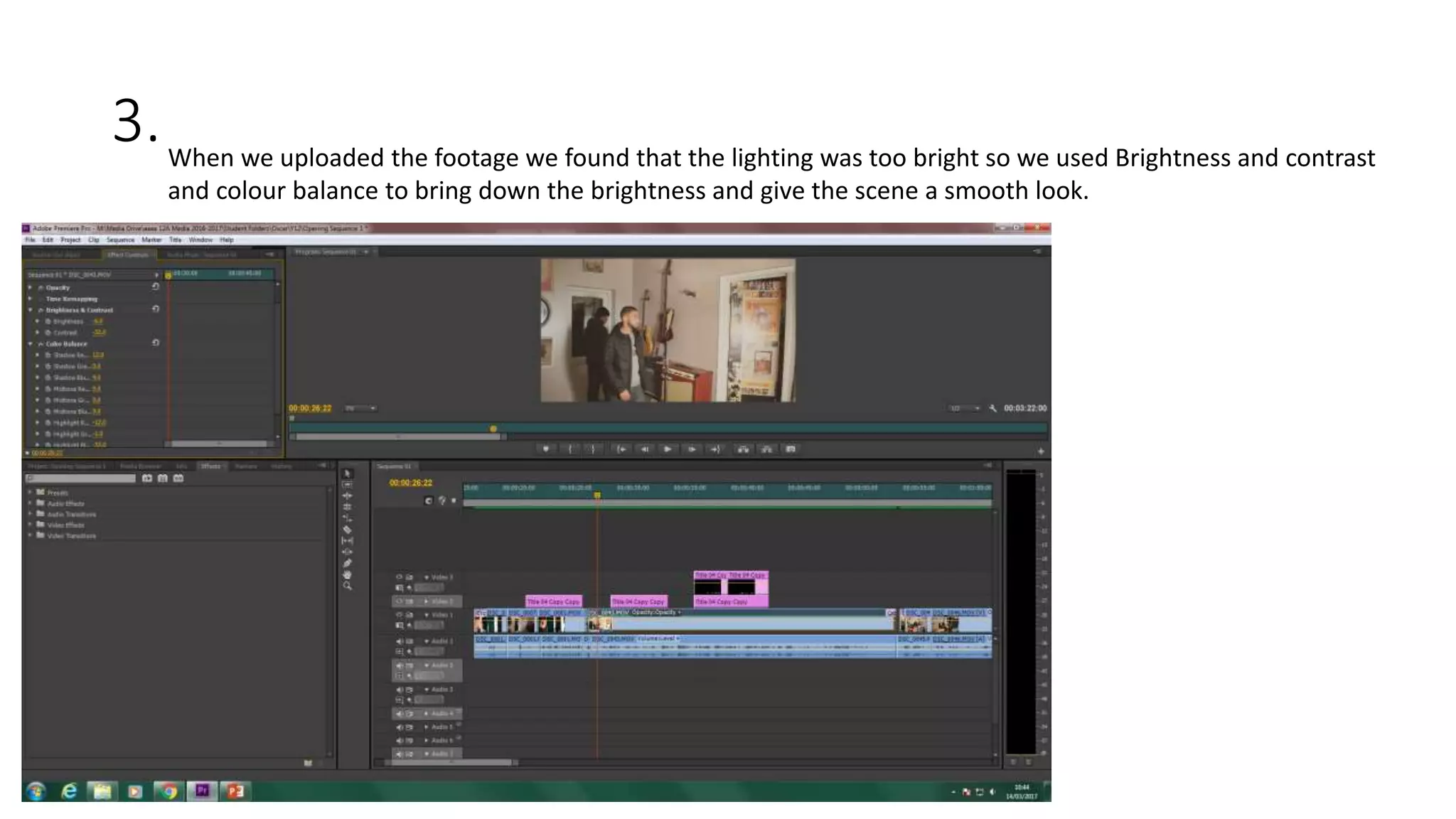Toggle Snap in timeline header
This screenshot has width=1456, height=819.
(428, 500)
